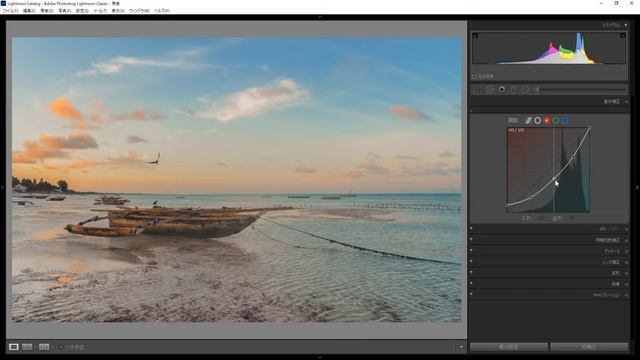Toggle the Detail panel switch
Image resolution: width=640 pixels, height=360 pixels.
click(471, 251)
